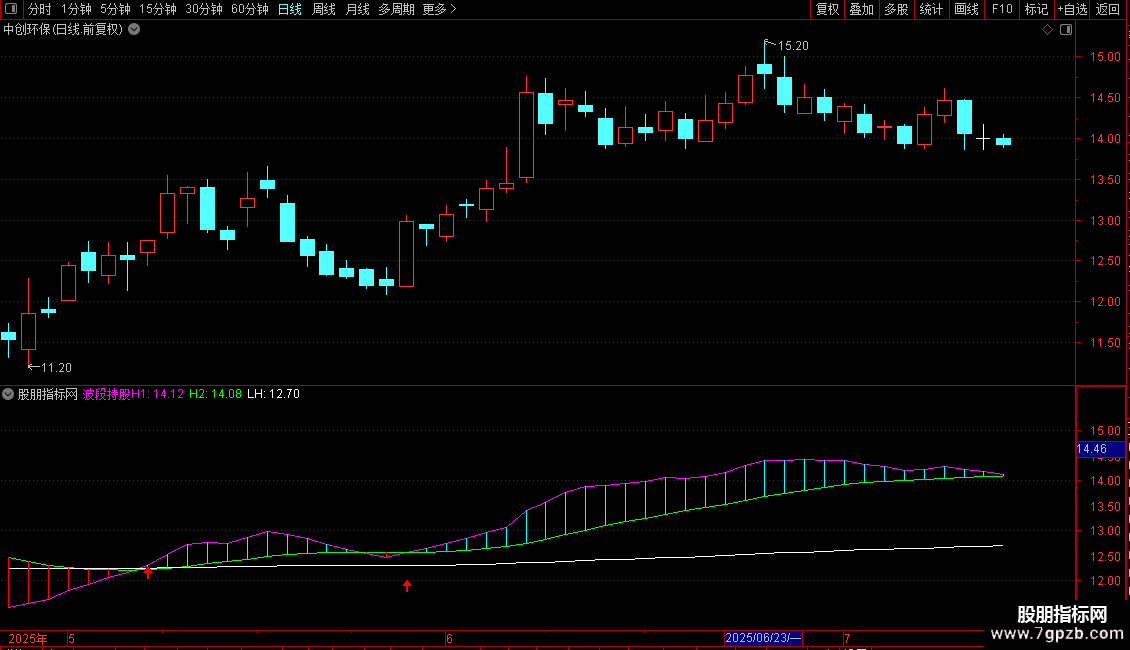Toggle the left sidebar panel icon
1130x650 pixels.
[x=11, y=9]
